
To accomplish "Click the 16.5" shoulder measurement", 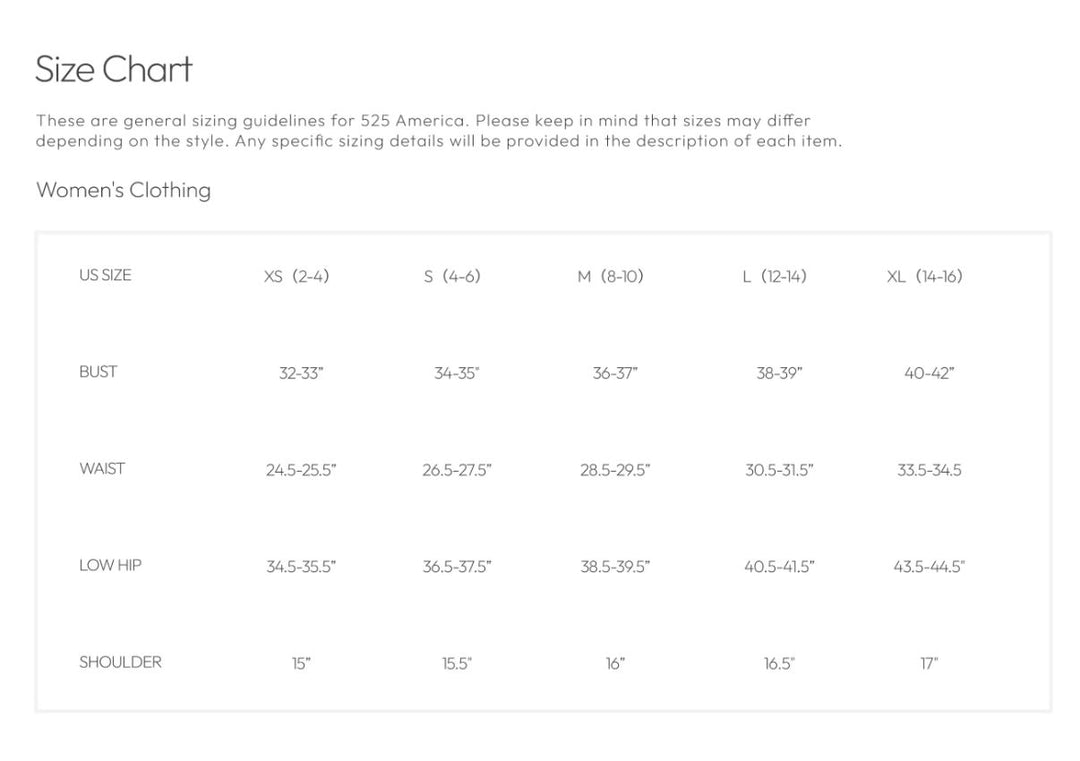I will [x=779, y=664].
